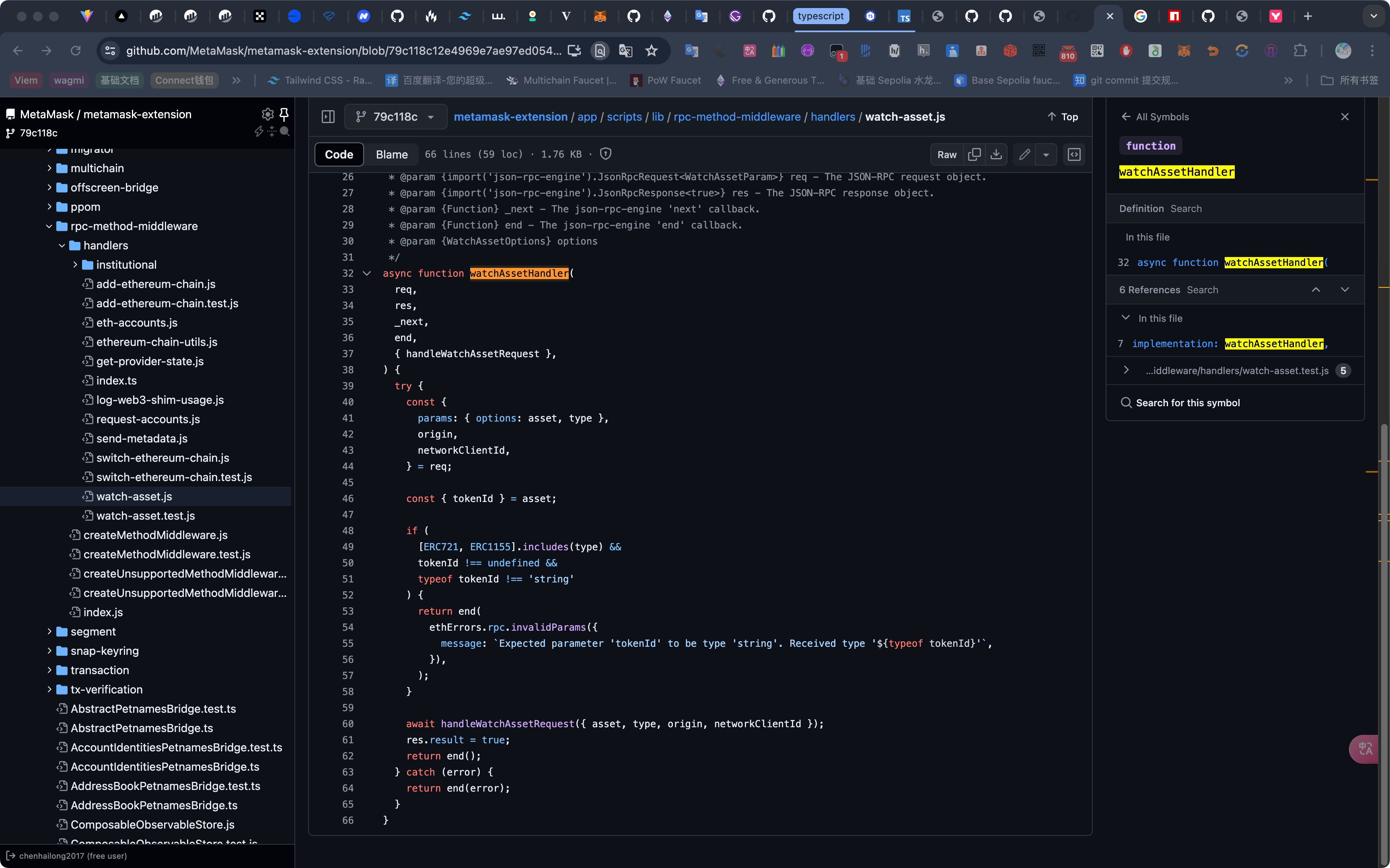Go back in browser history
This screenshot has width=1390, height=868.
[x=18, y=51]
